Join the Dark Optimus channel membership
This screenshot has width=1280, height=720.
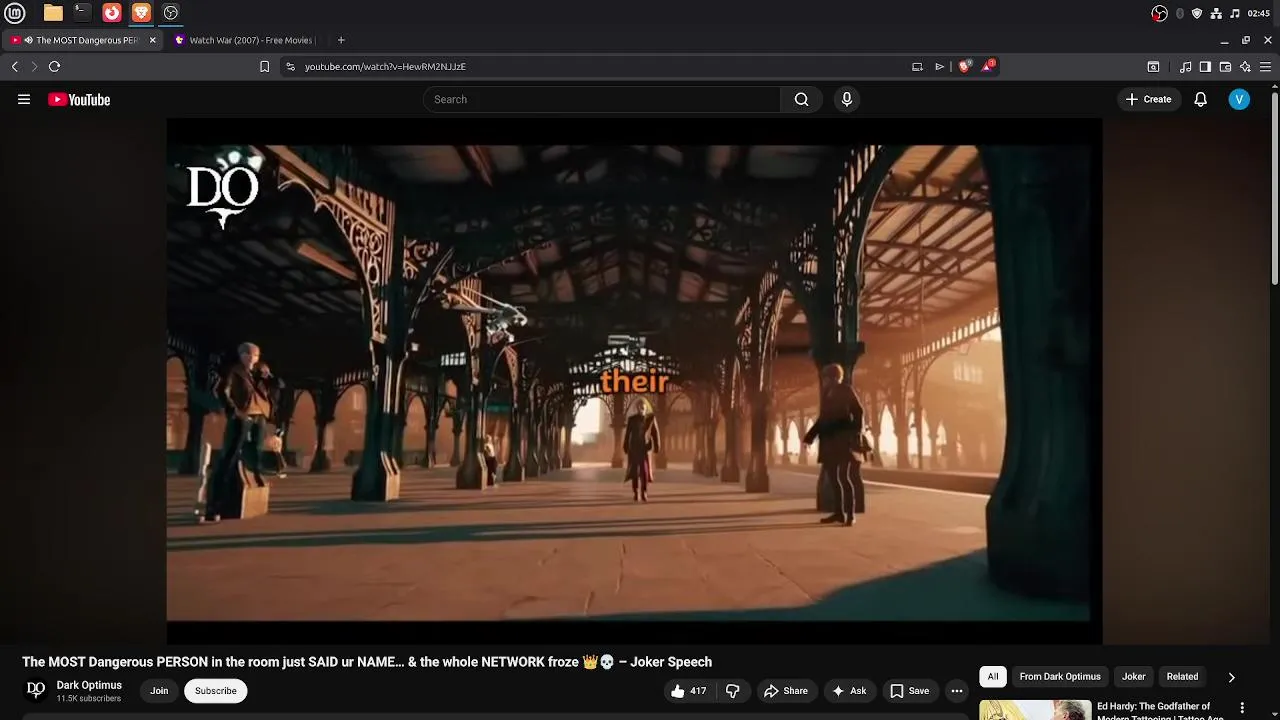click(x=159, y=691)
